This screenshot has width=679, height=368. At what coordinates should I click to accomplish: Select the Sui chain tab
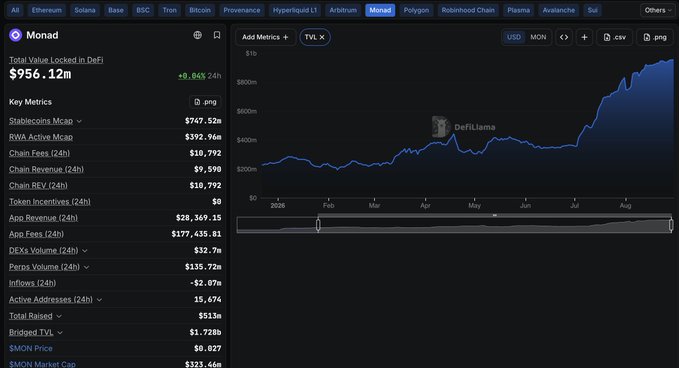592,10
